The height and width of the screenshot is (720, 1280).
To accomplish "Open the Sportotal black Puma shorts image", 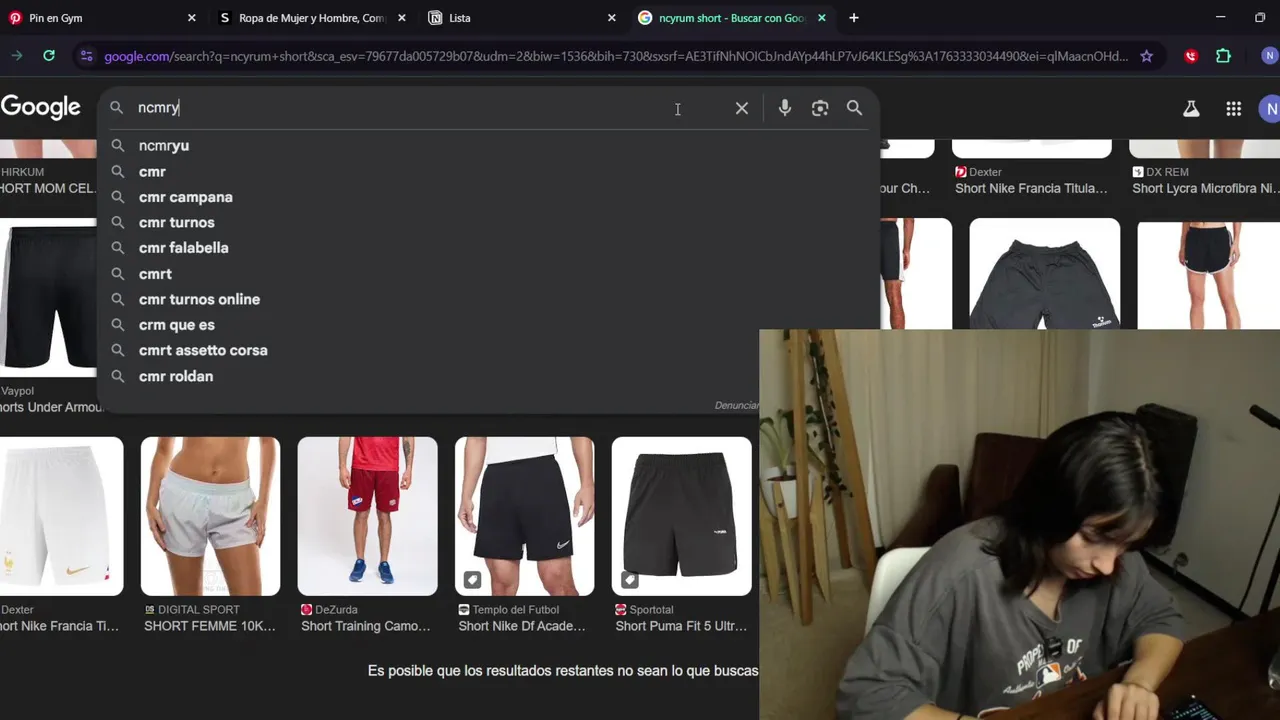I will (681, 516).
